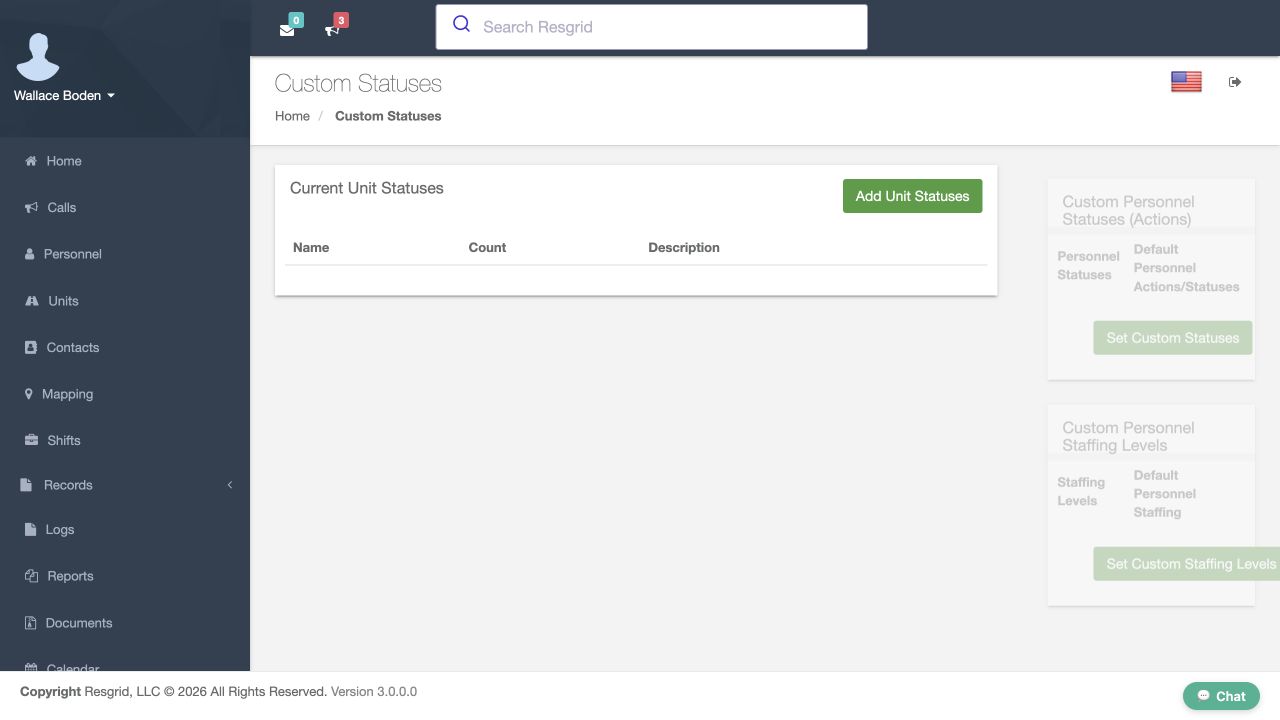Image resolution: width=1280 pixels, height=720 pixels.
Task: Click the Version 3.0.0.0 footer text
Action: click(374, 692)
